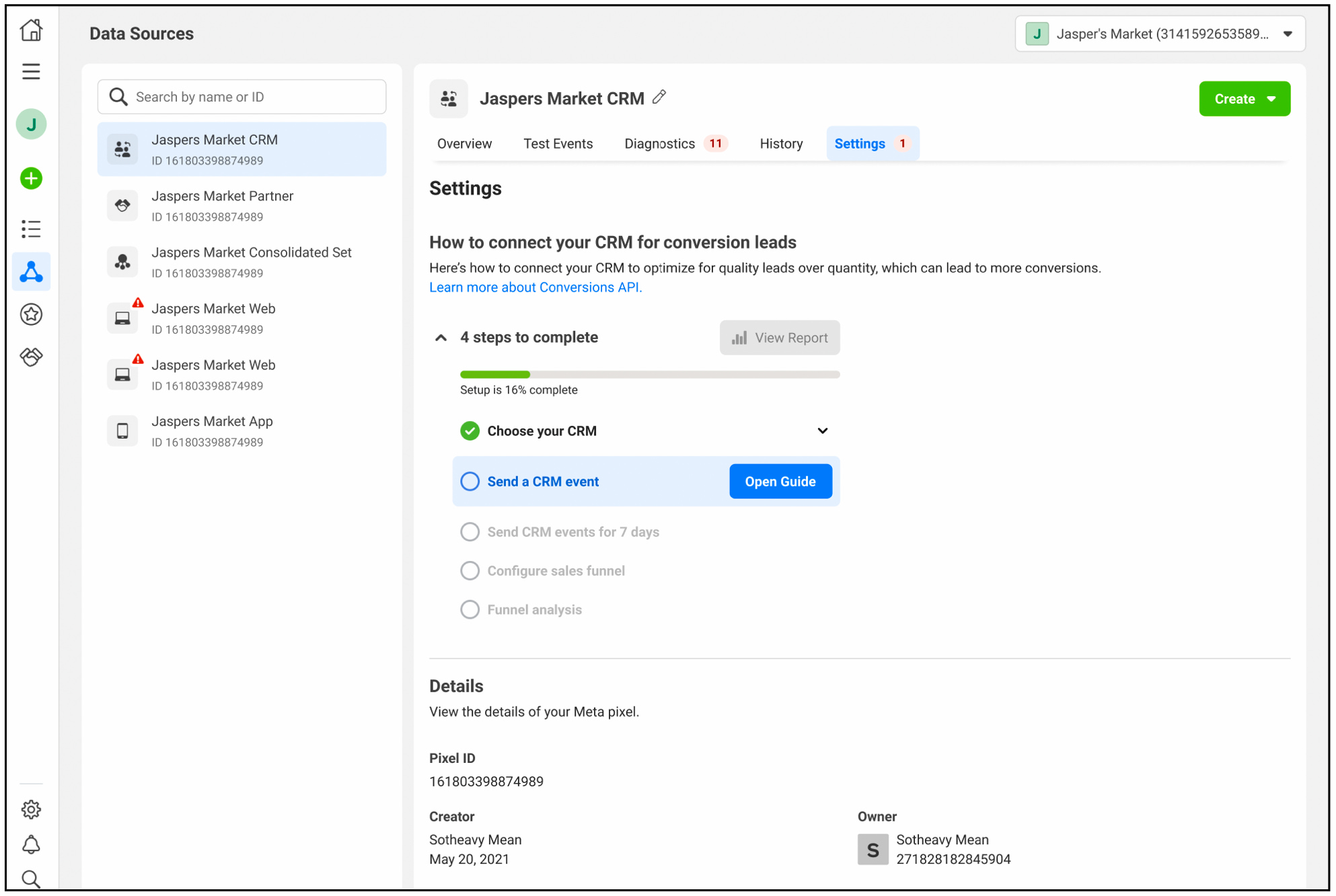This screenshot has width=1336, height=896.
Task: Click the Jaspers Market App phone icon
Action: click(122, 431)
